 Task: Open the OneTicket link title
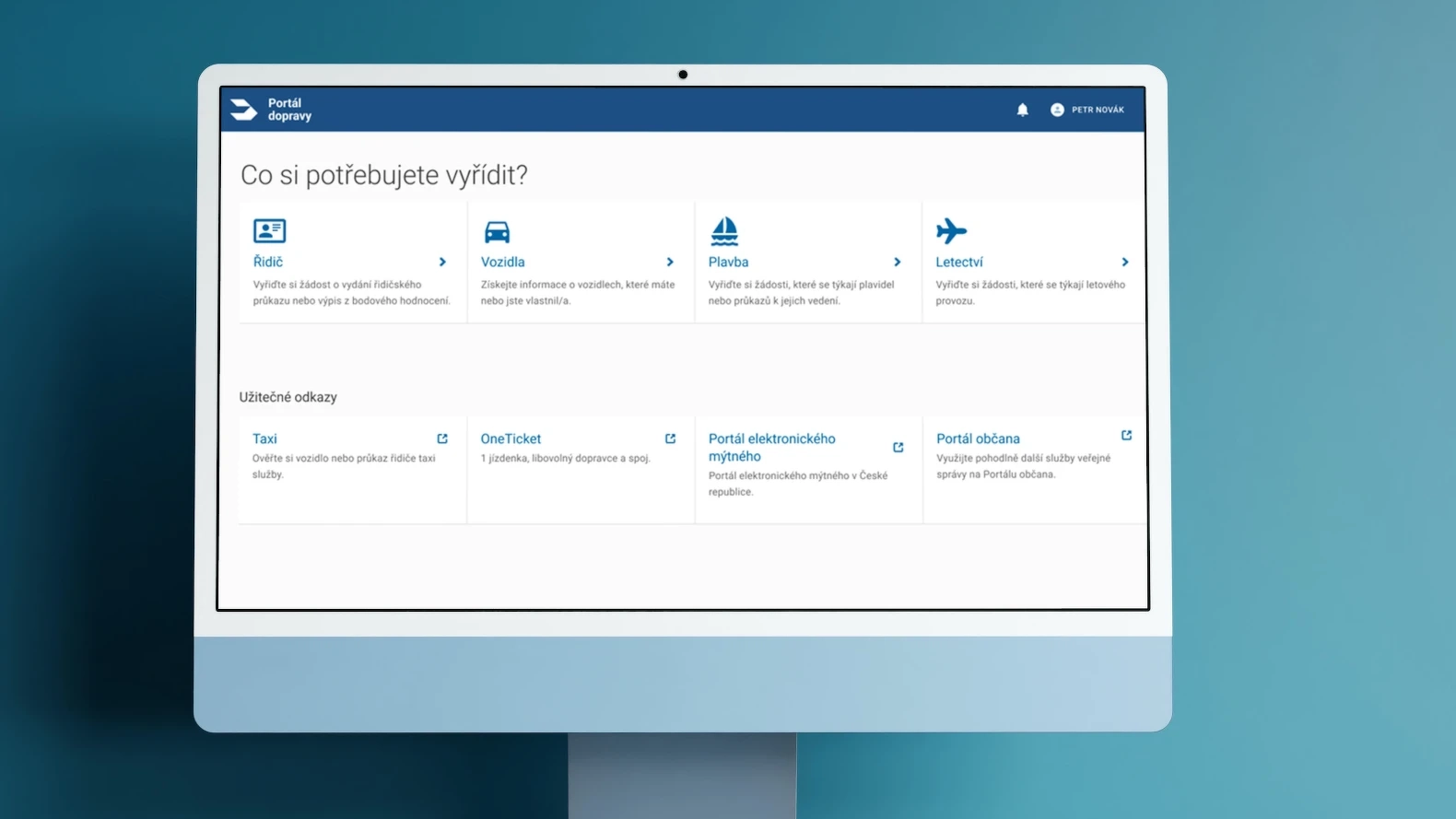click(x=511, y=439)
